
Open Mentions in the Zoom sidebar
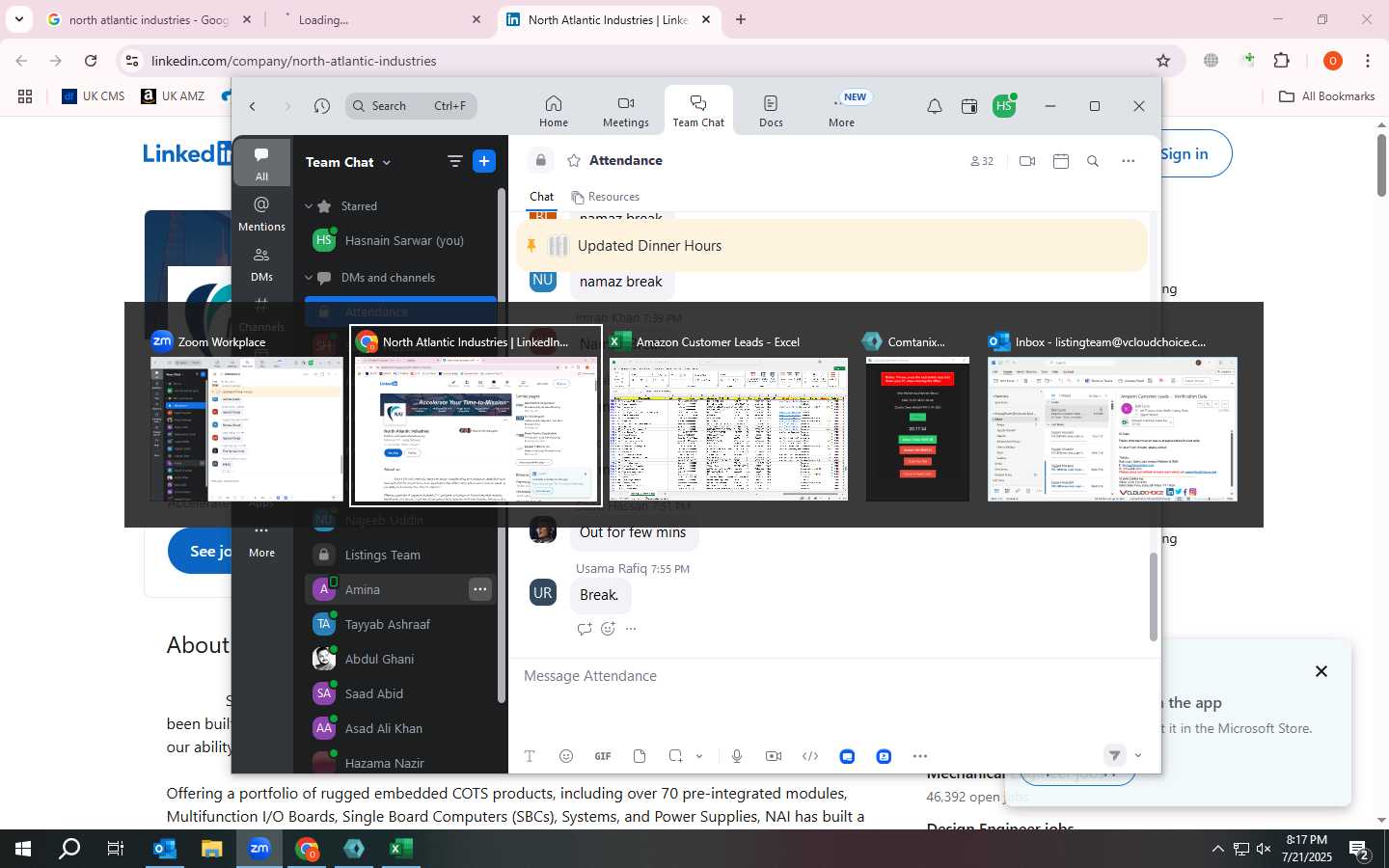tap(261, 213)
